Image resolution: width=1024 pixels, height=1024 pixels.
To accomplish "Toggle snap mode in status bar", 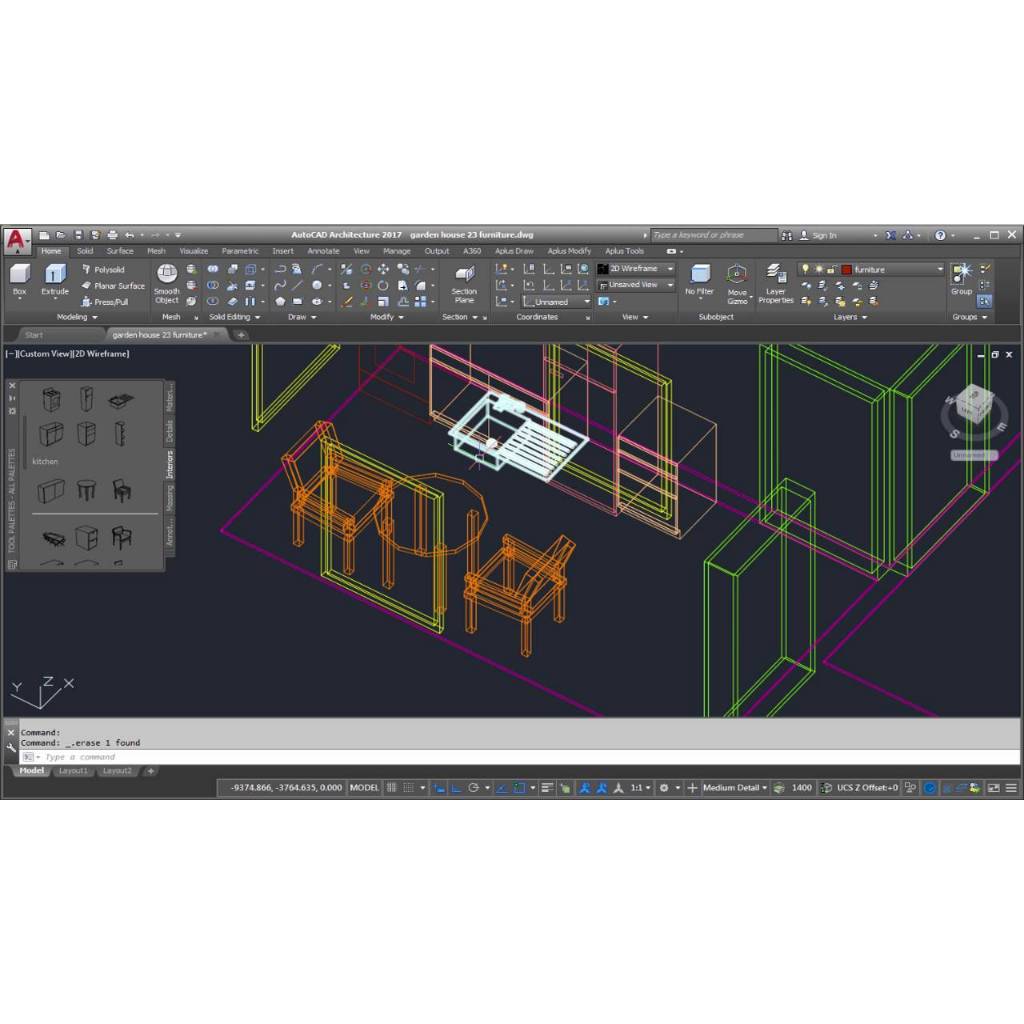I will pos(409,788).
